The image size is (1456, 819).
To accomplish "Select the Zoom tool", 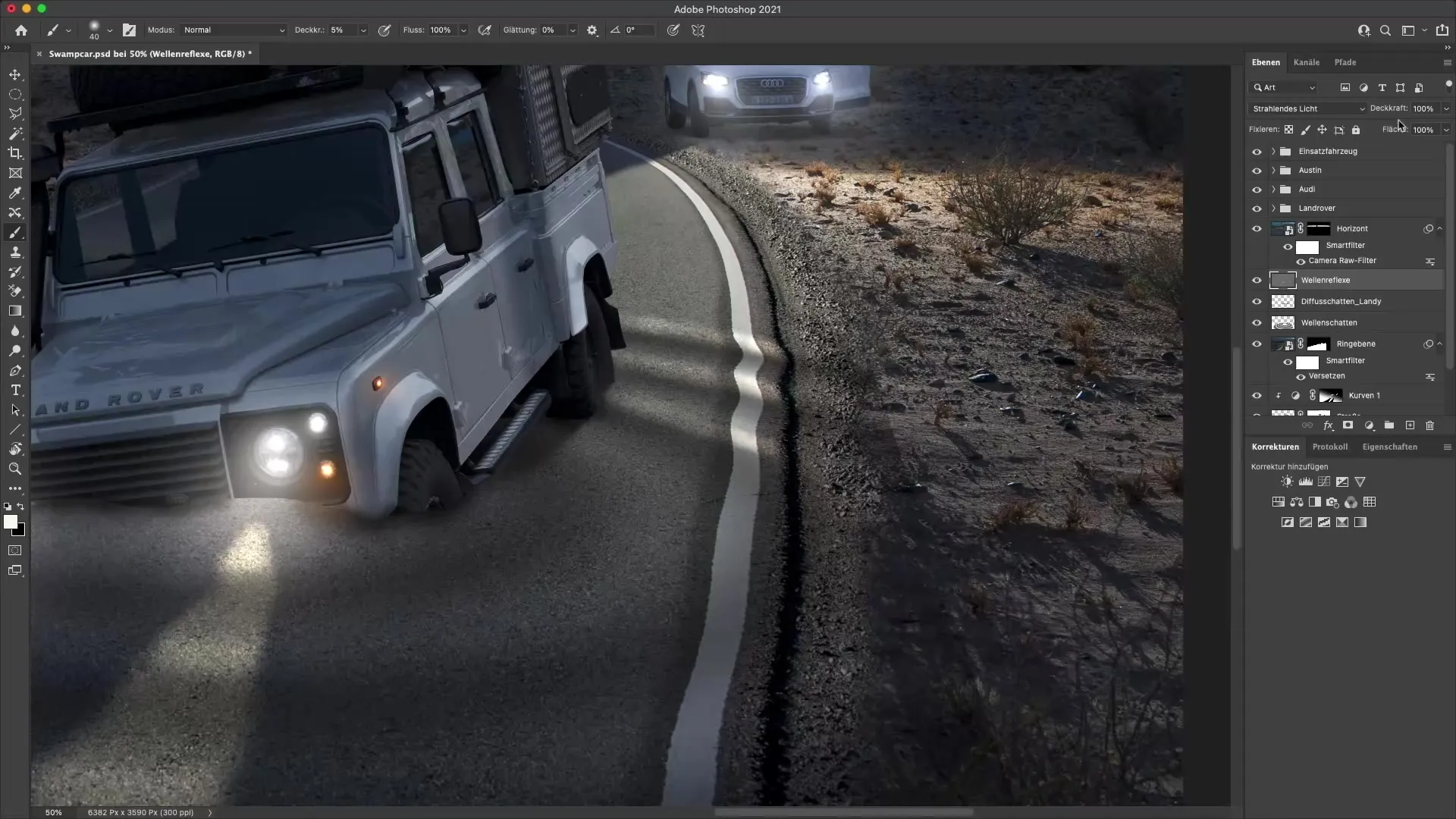I will (x=15, y=469).
